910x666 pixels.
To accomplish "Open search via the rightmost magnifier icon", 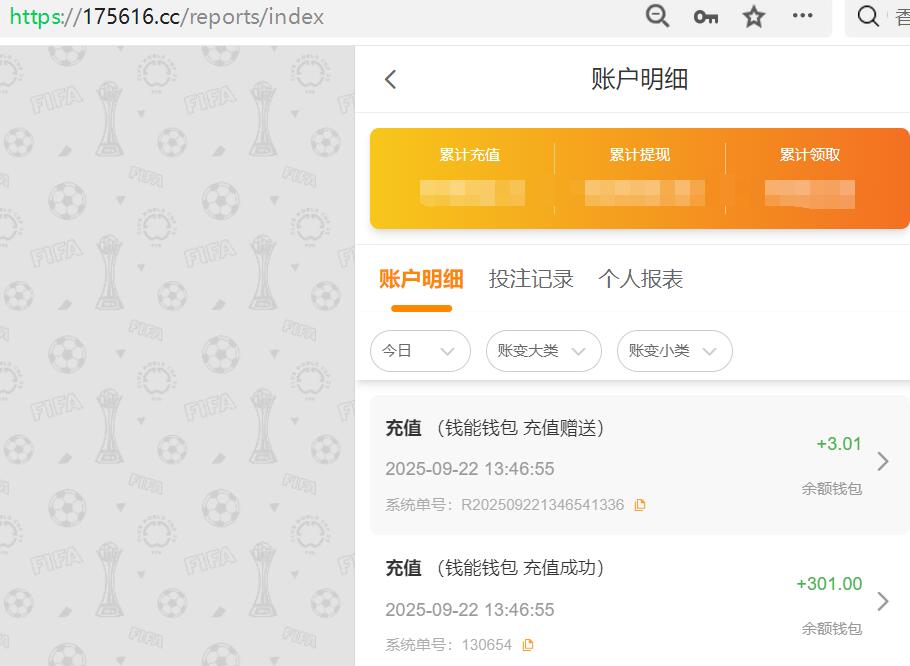I will 867,17.
